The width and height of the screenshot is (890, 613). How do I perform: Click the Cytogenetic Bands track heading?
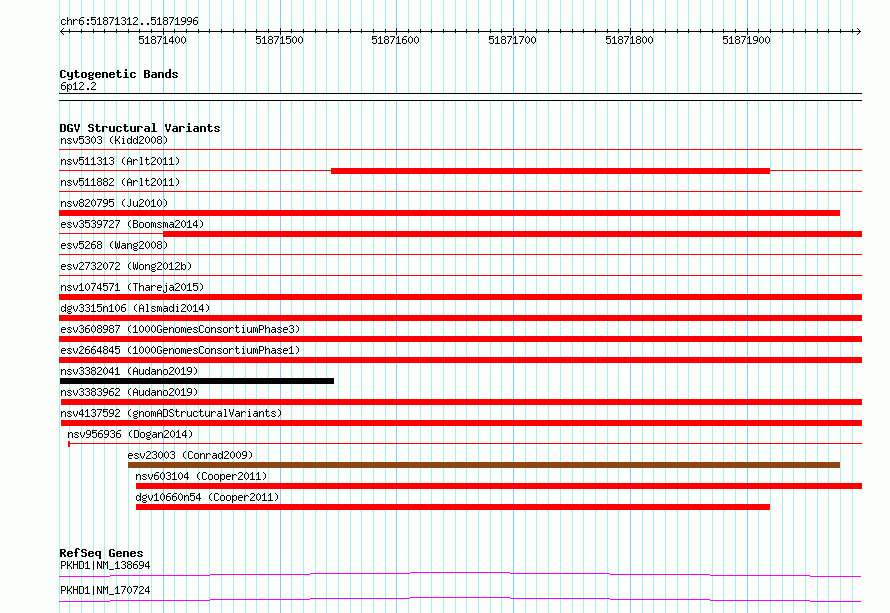click(119, 74)
